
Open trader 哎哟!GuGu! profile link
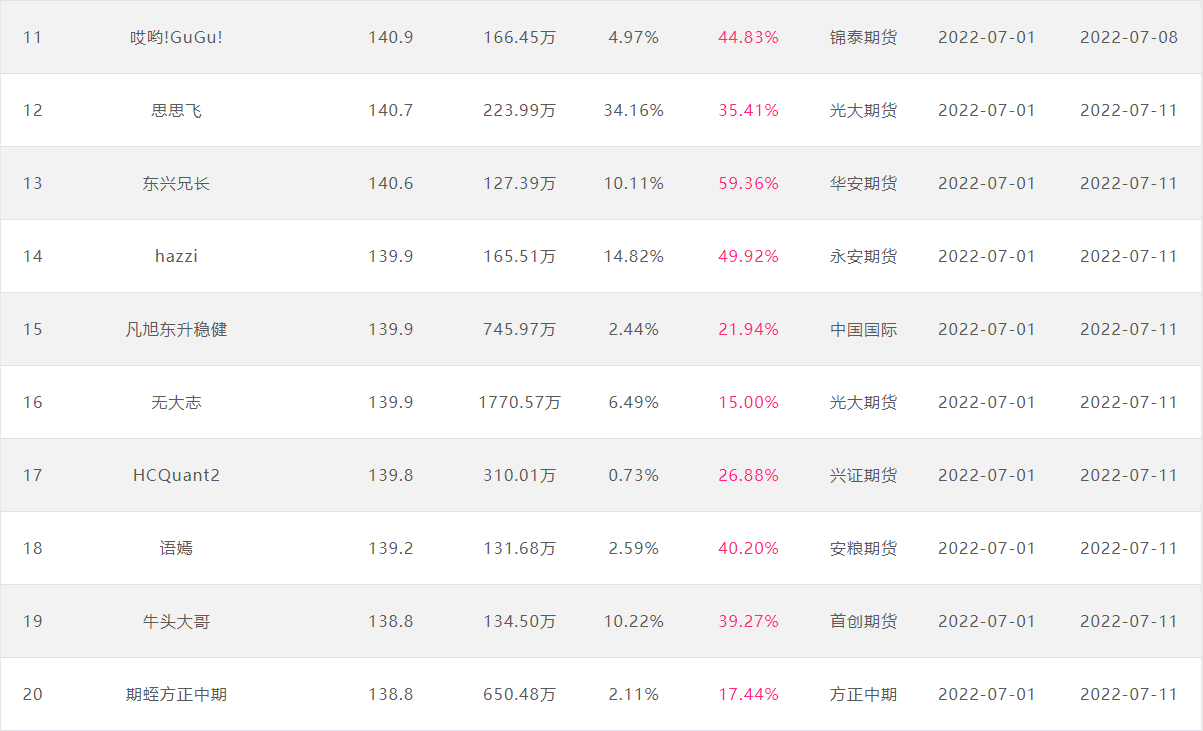click(176, 37)
